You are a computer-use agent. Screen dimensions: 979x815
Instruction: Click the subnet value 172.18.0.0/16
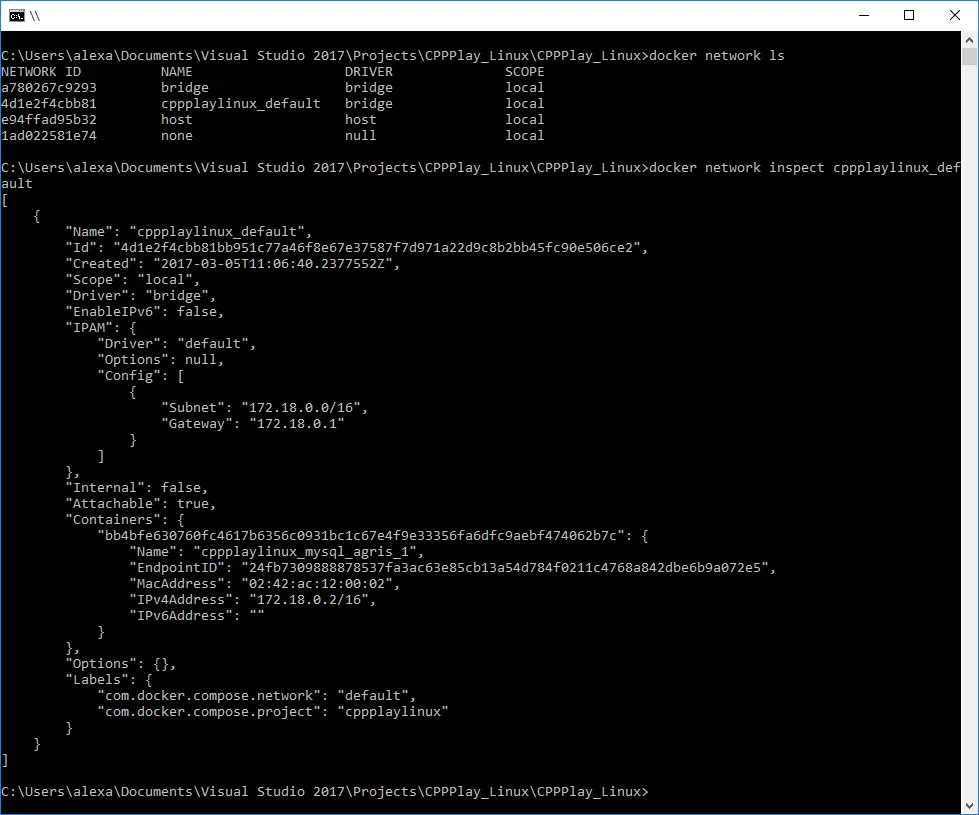point(301,408)
